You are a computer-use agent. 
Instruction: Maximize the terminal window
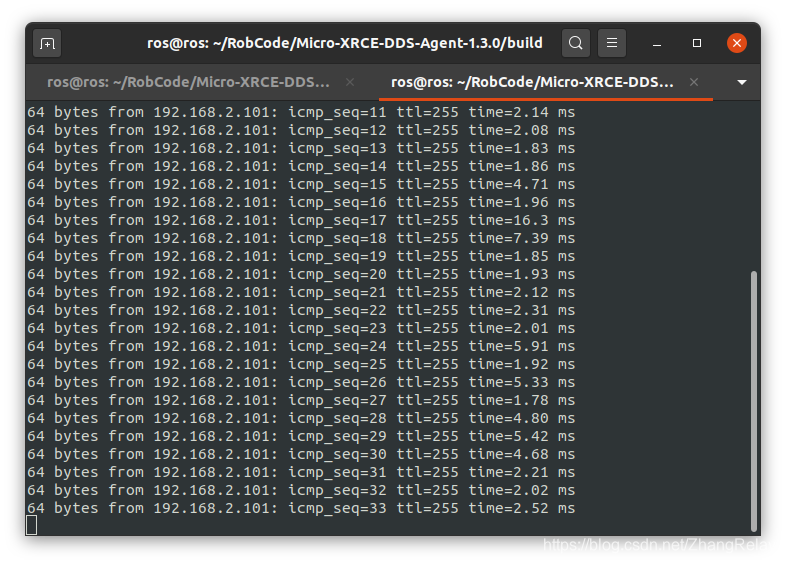pos(697,43)
